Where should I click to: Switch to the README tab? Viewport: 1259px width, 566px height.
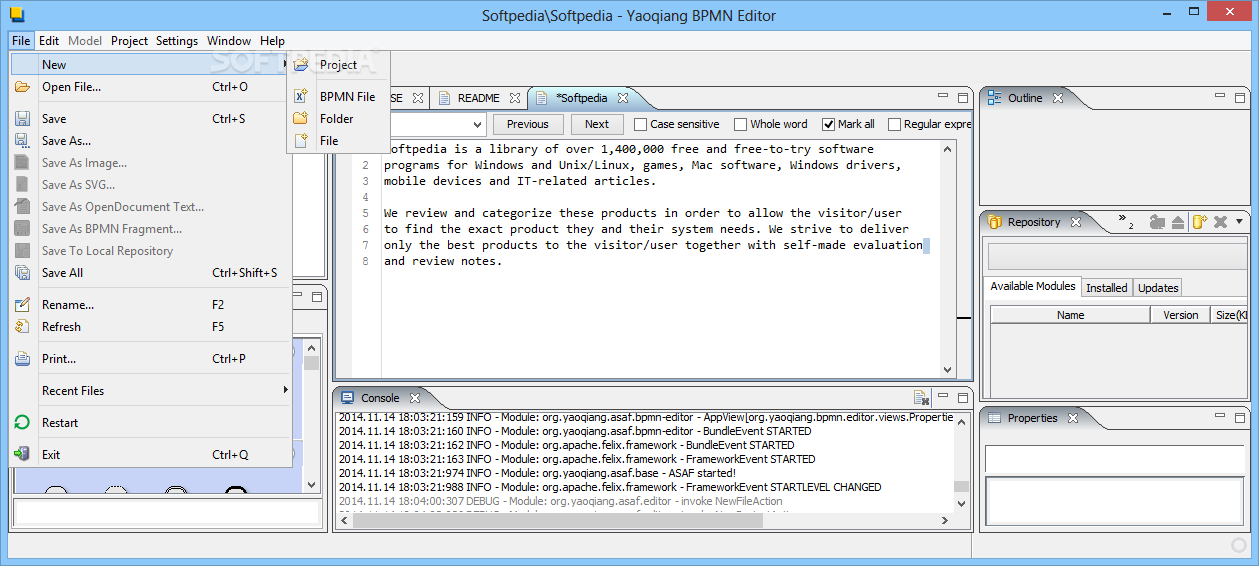click(x=478, y=98)
